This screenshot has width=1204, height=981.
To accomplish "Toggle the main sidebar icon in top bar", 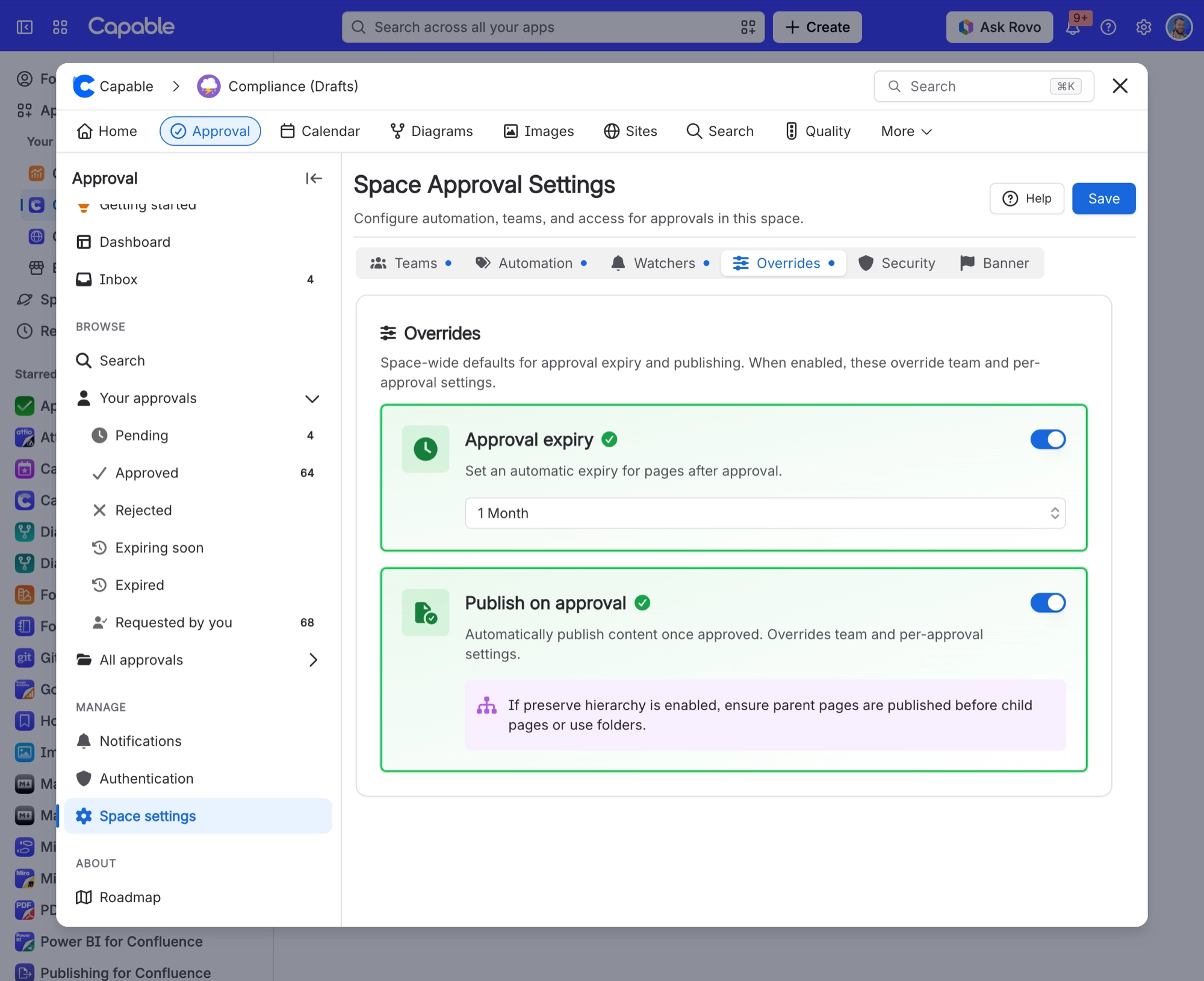I will pyautogui.click(x=25, y=27).
